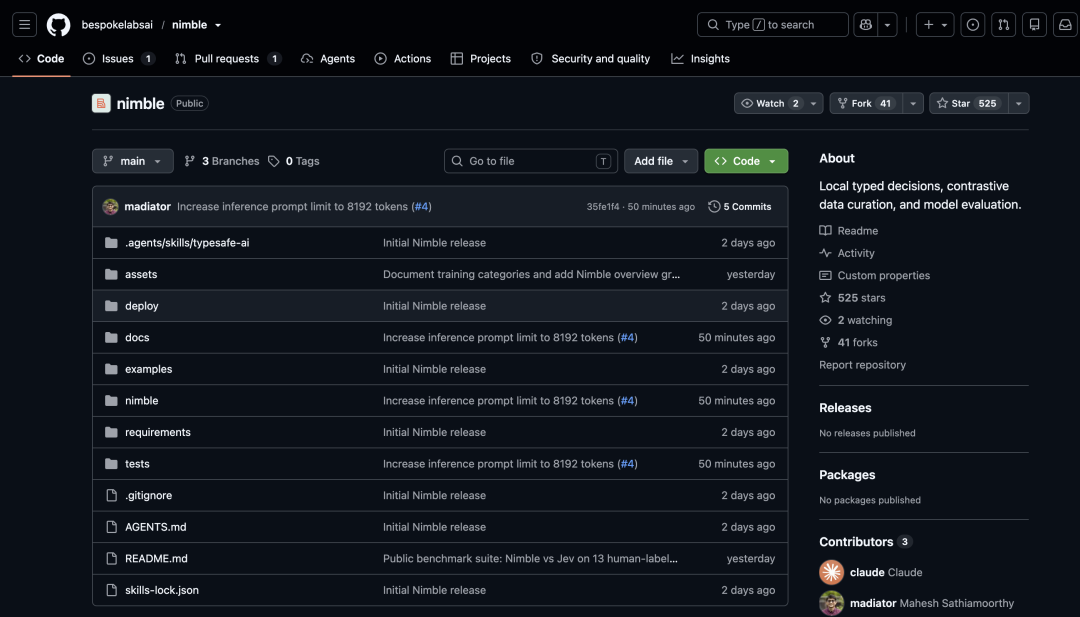1080x617 pixels.
Task: Switch to the Issues tab
Action: (x=118, y=59)
